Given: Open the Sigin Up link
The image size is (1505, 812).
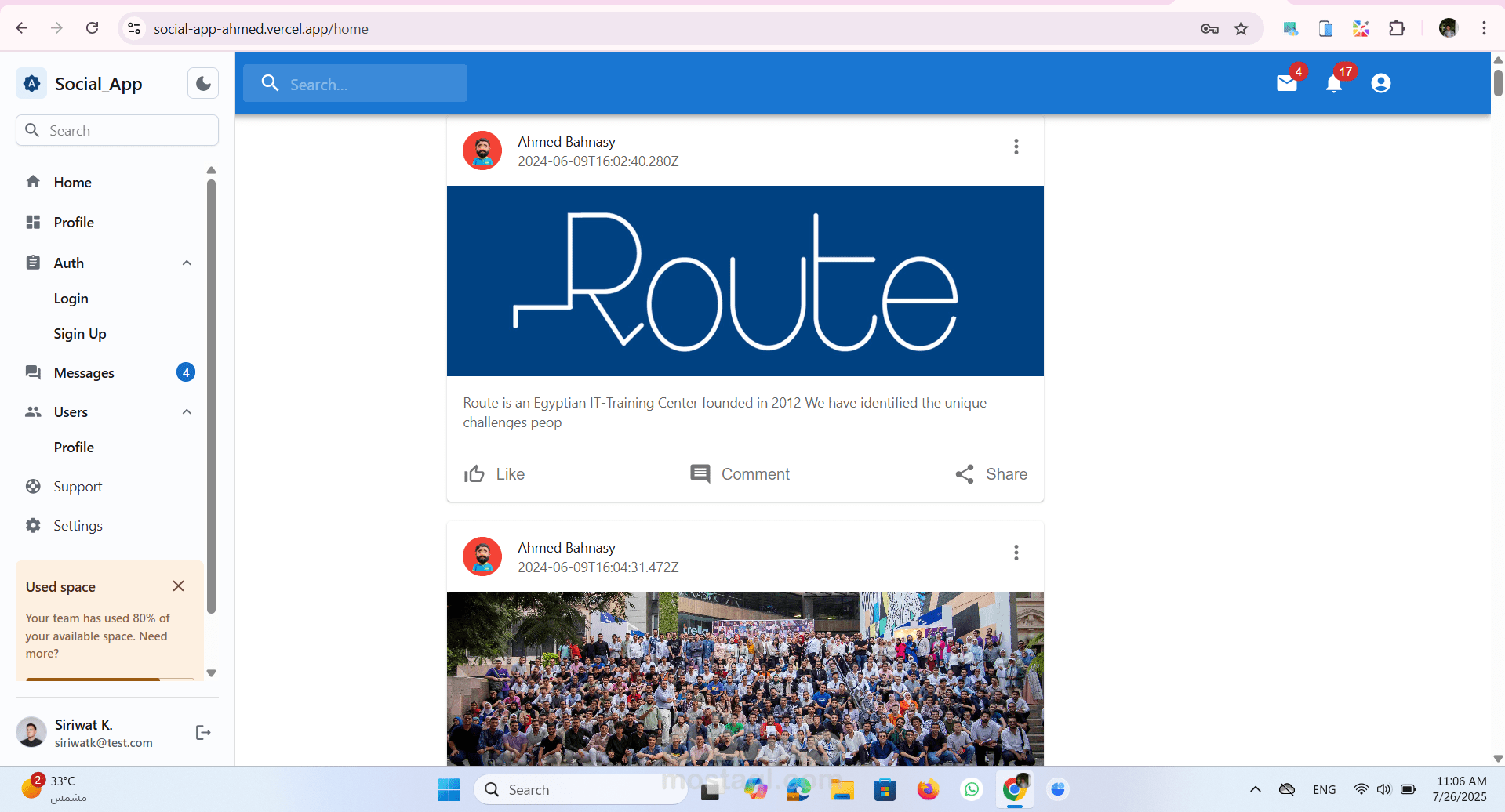Looking at the screenshot, I should [x=80, y=333].
